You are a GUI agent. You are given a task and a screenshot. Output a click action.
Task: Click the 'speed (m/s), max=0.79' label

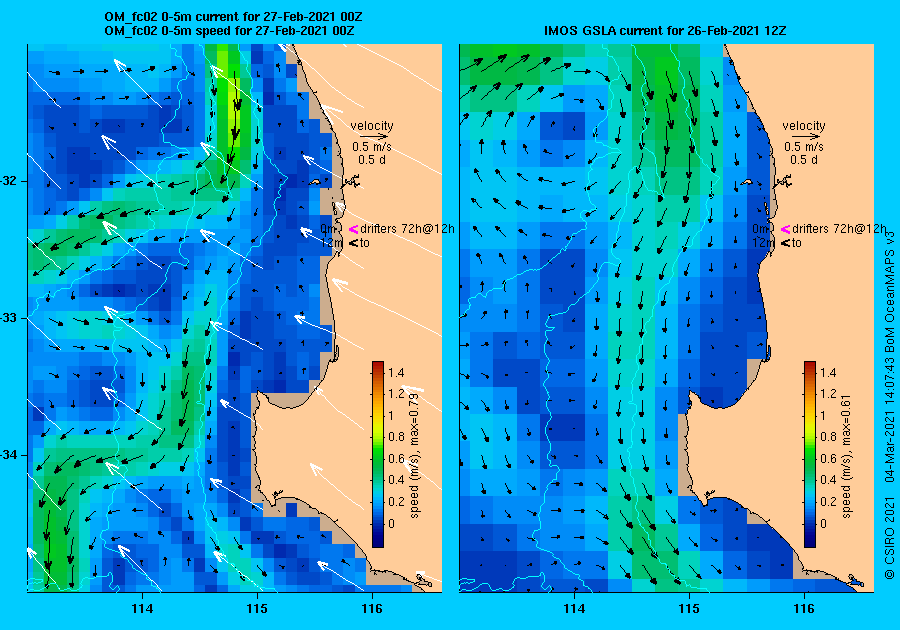[x=414, y=456]
